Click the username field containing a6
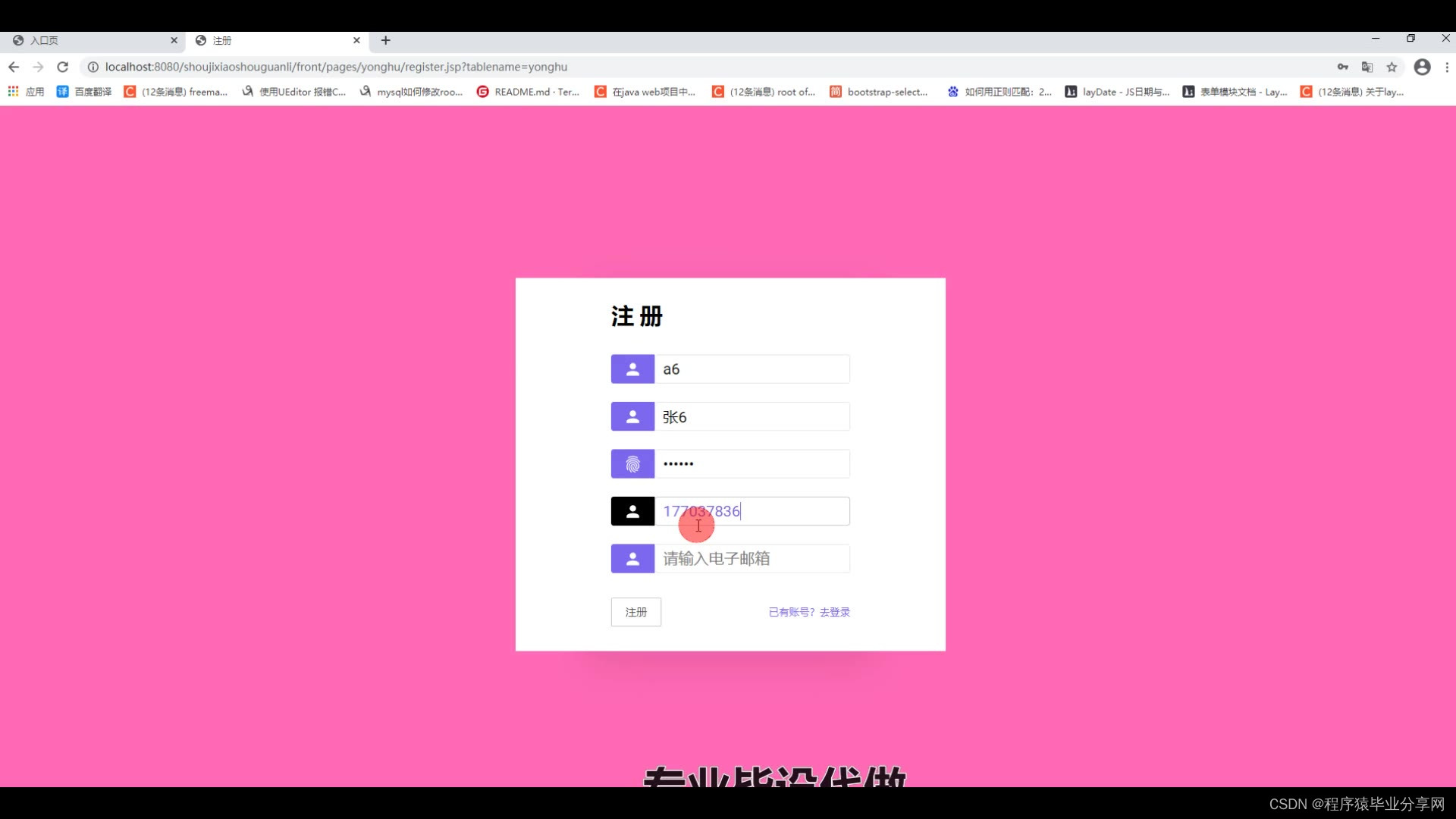This screenshot has height=819, width=1456. click(751, 369)
